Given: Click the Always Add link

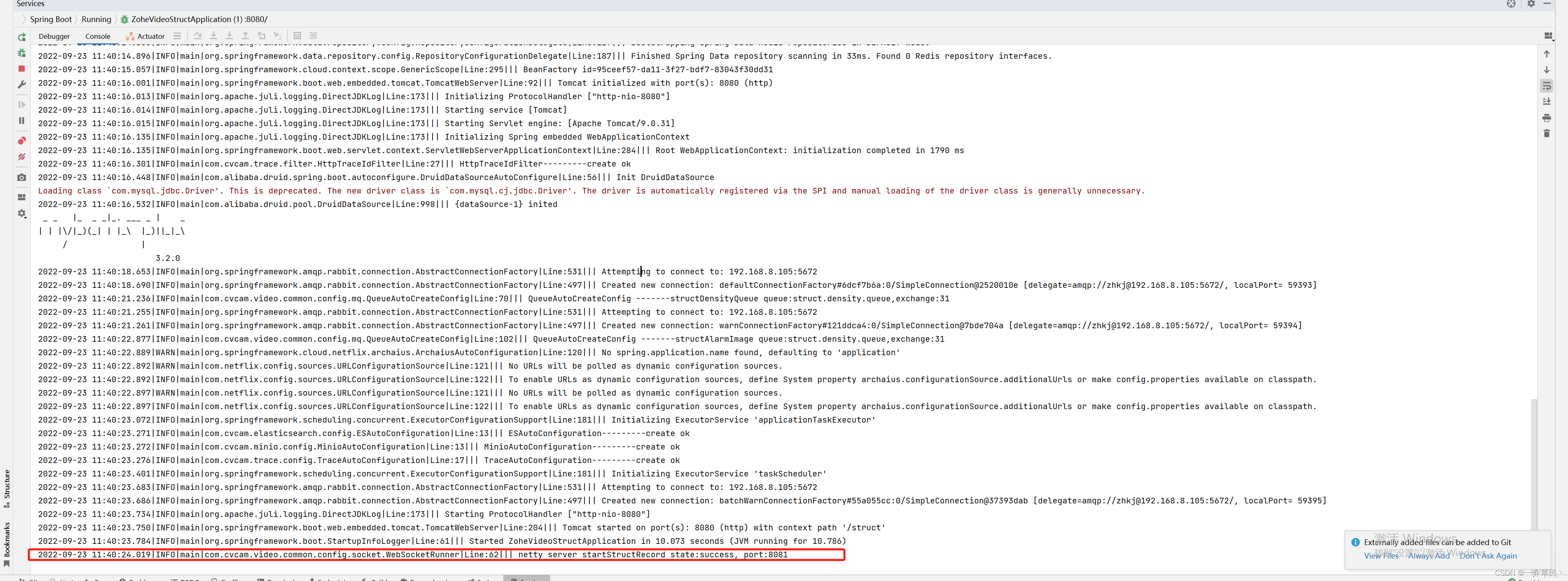Looking at the screenshot, I should tap(1429, 555).
